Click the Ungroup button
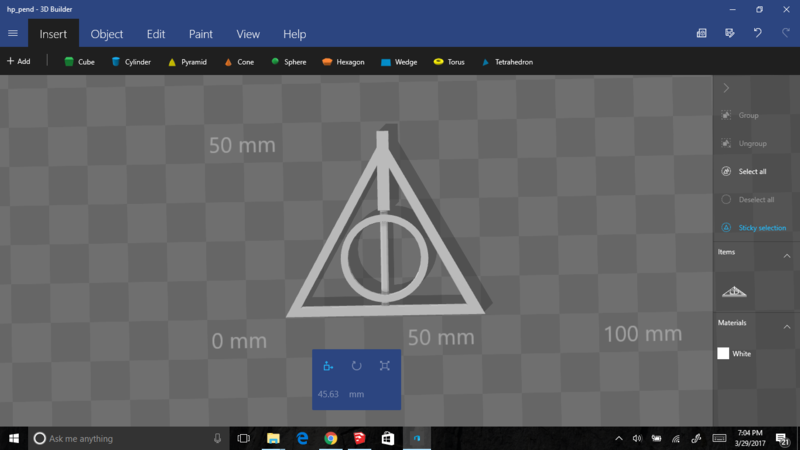Viewport: 800px width, 450px height. [x=744, y=143]
